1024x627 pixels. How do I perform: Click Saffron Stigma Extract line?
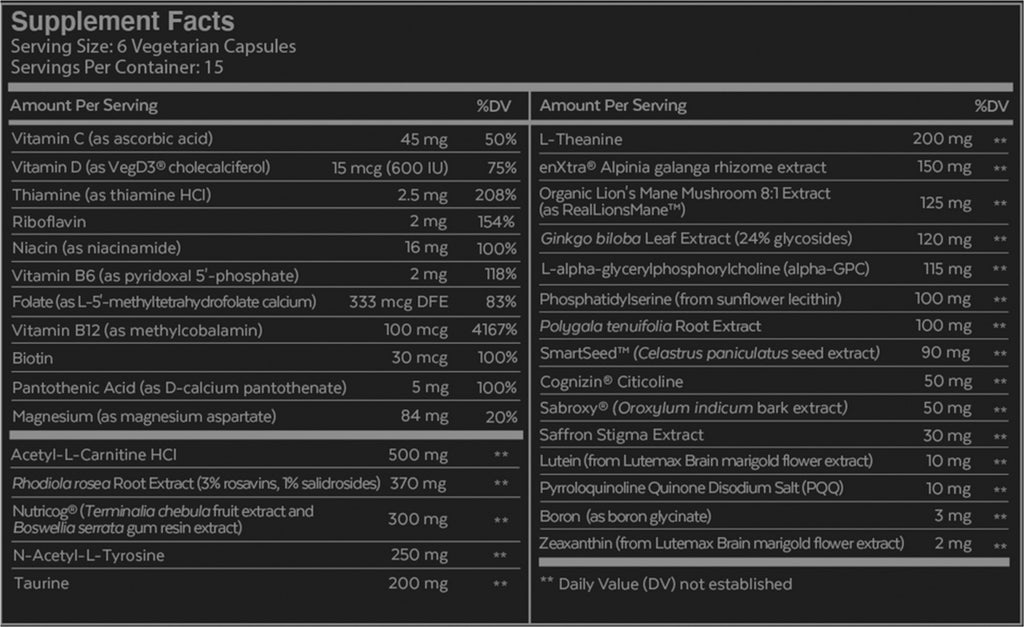point(621,435)
